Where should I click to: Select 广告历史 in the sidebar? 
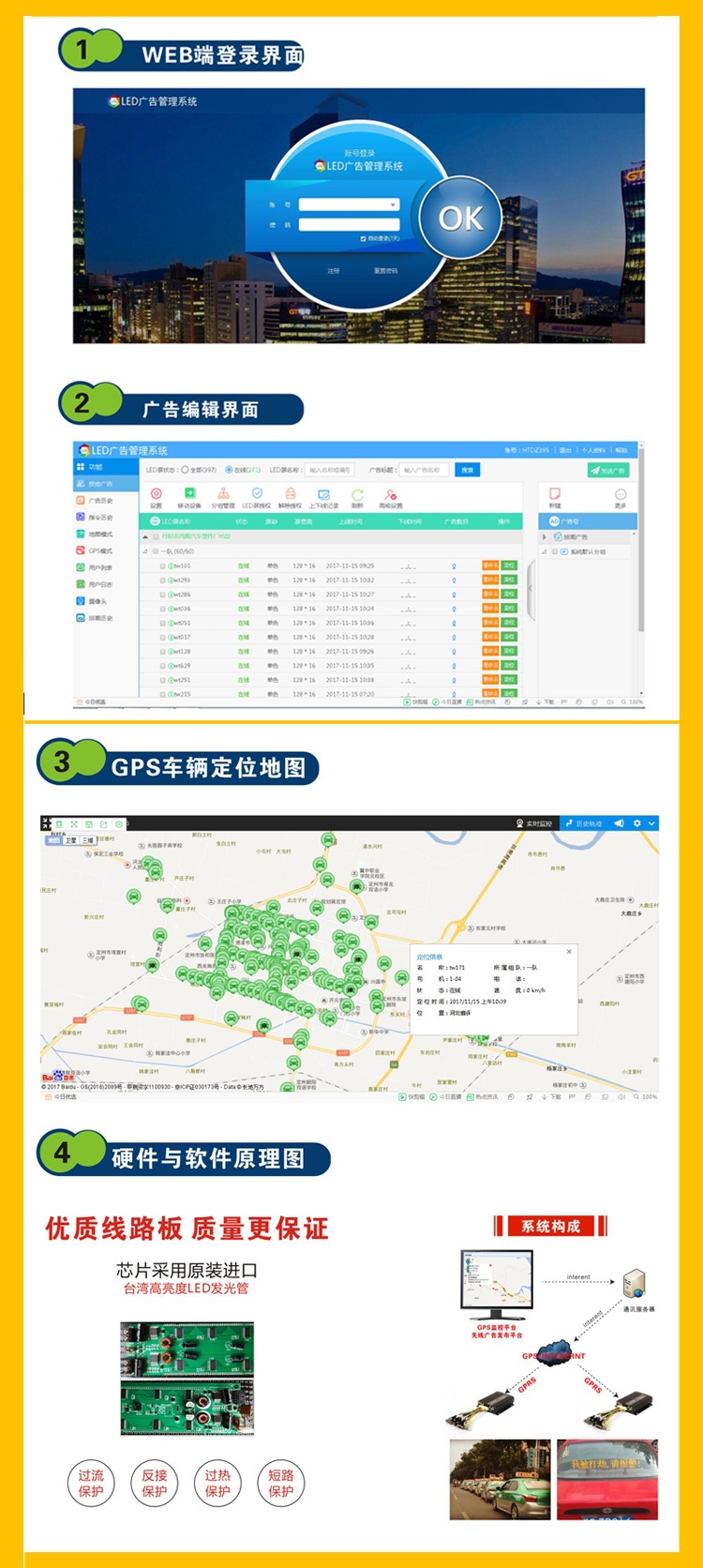tap(100, 501)
